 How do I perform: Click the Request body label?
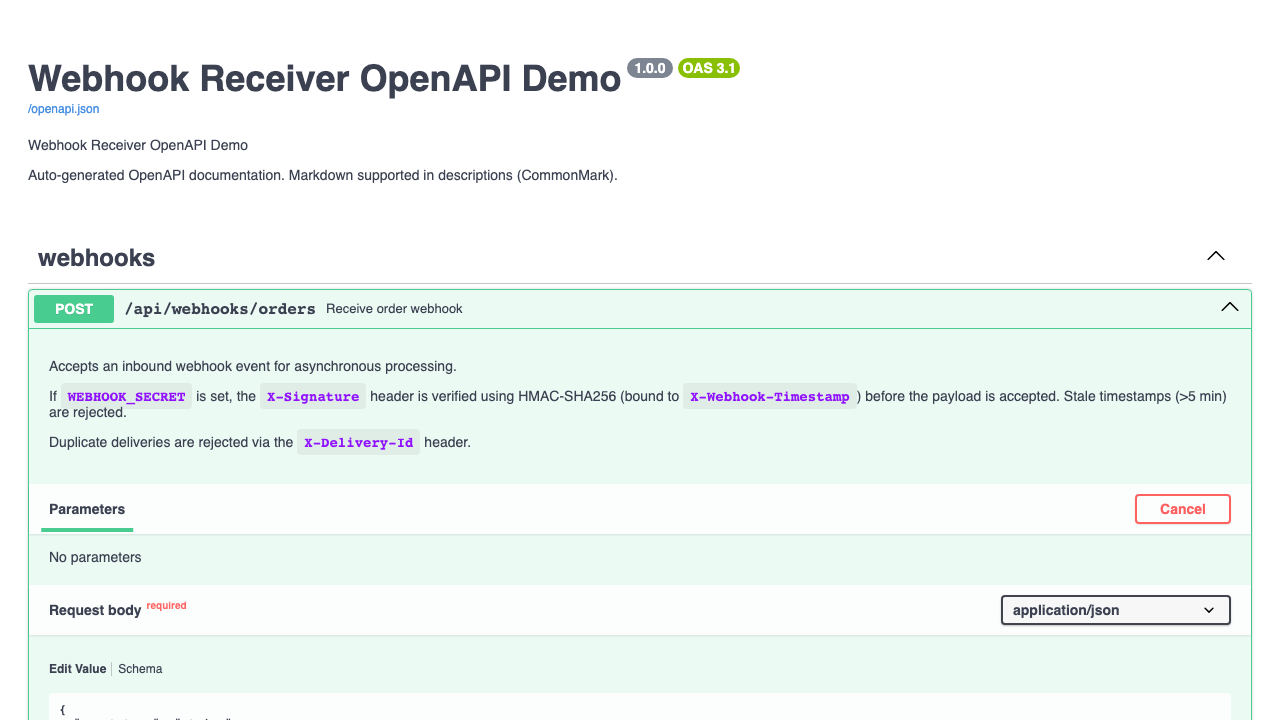click(x=95, y=610)
